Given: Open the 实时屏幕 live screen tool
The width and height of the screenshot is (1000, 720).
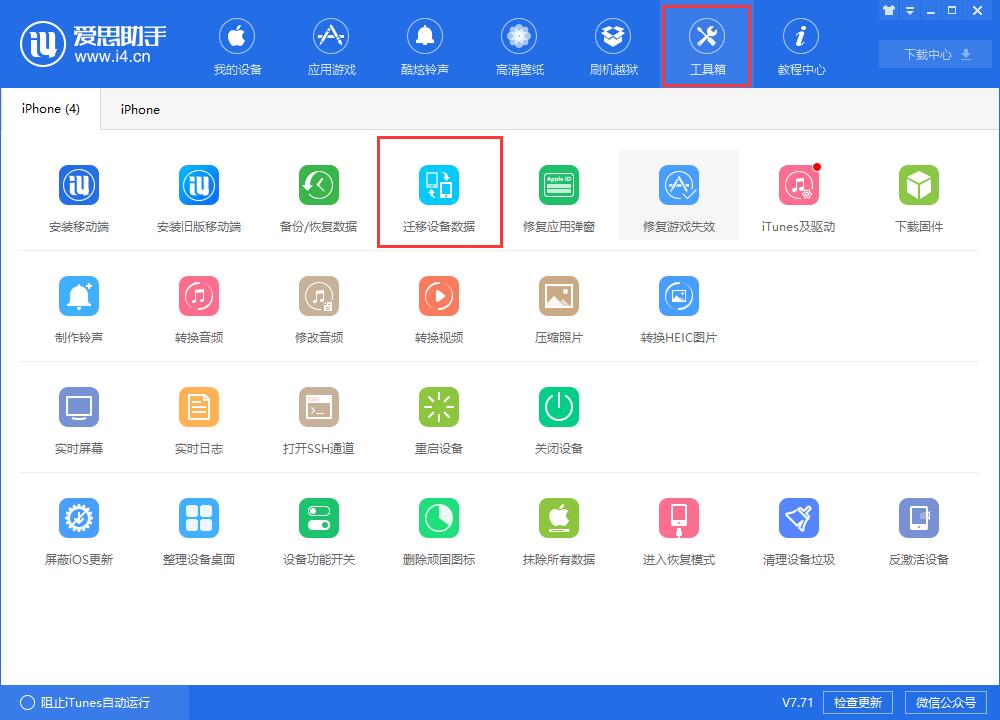Looking at the screenshot, I should 79,417.
